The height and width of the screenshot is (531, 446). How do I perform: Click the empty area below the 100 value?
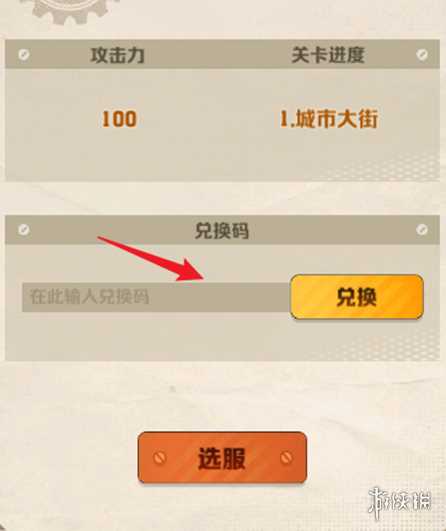point(119,156)
